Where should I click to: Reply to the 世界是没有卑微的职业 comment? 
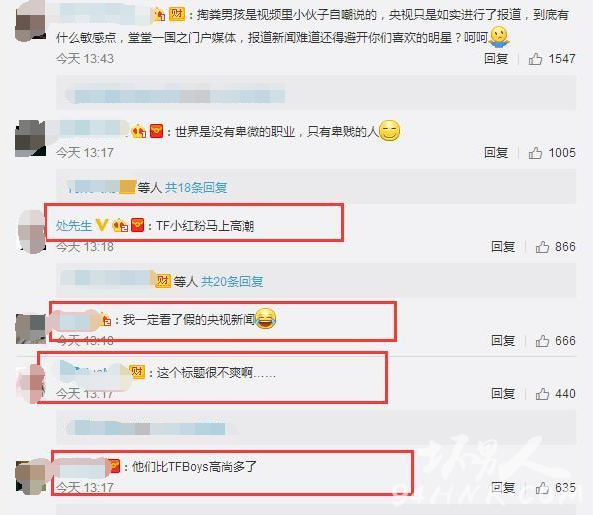496,153
